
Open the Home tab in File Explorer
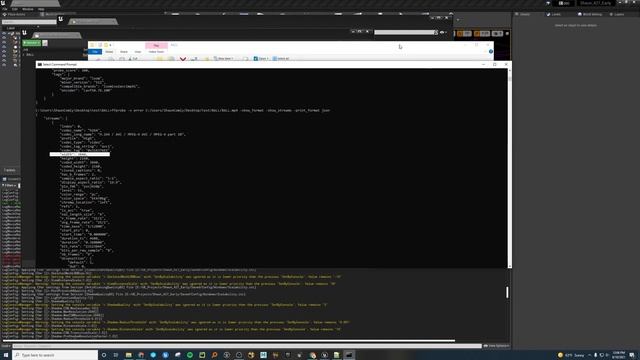point(109,52)
